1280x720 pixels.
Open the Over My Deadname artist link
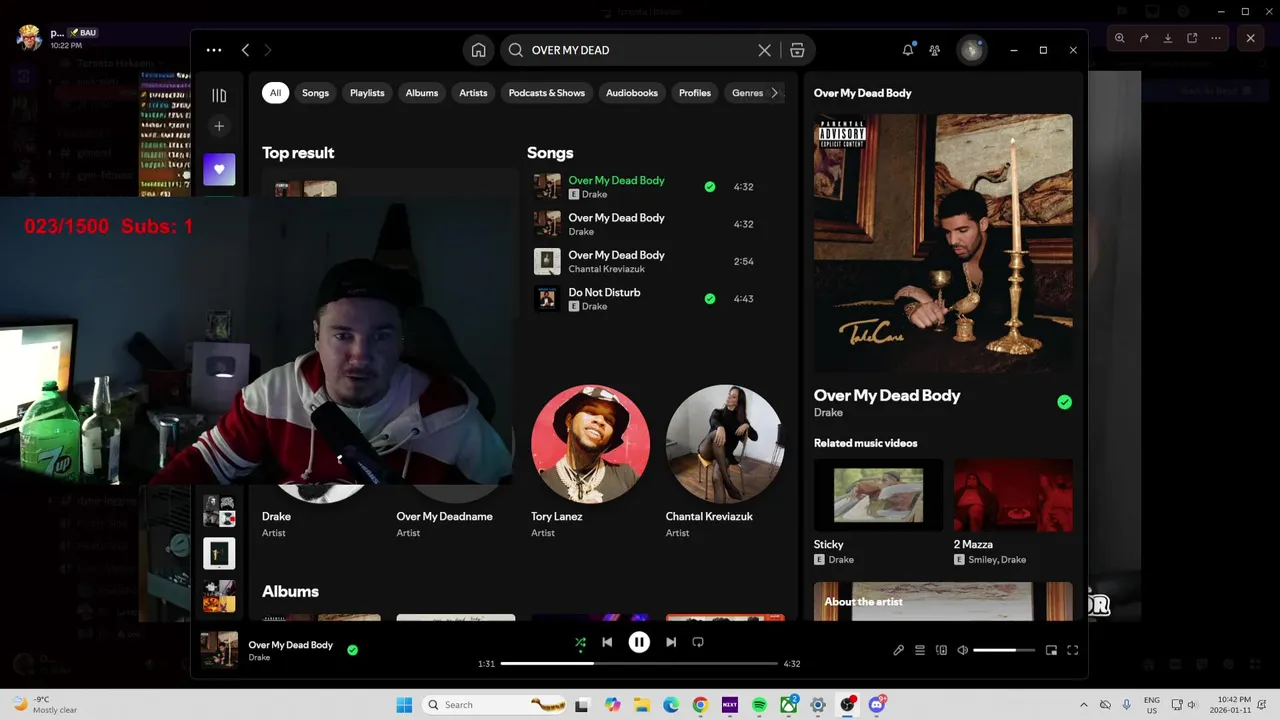tap(444, 517)
